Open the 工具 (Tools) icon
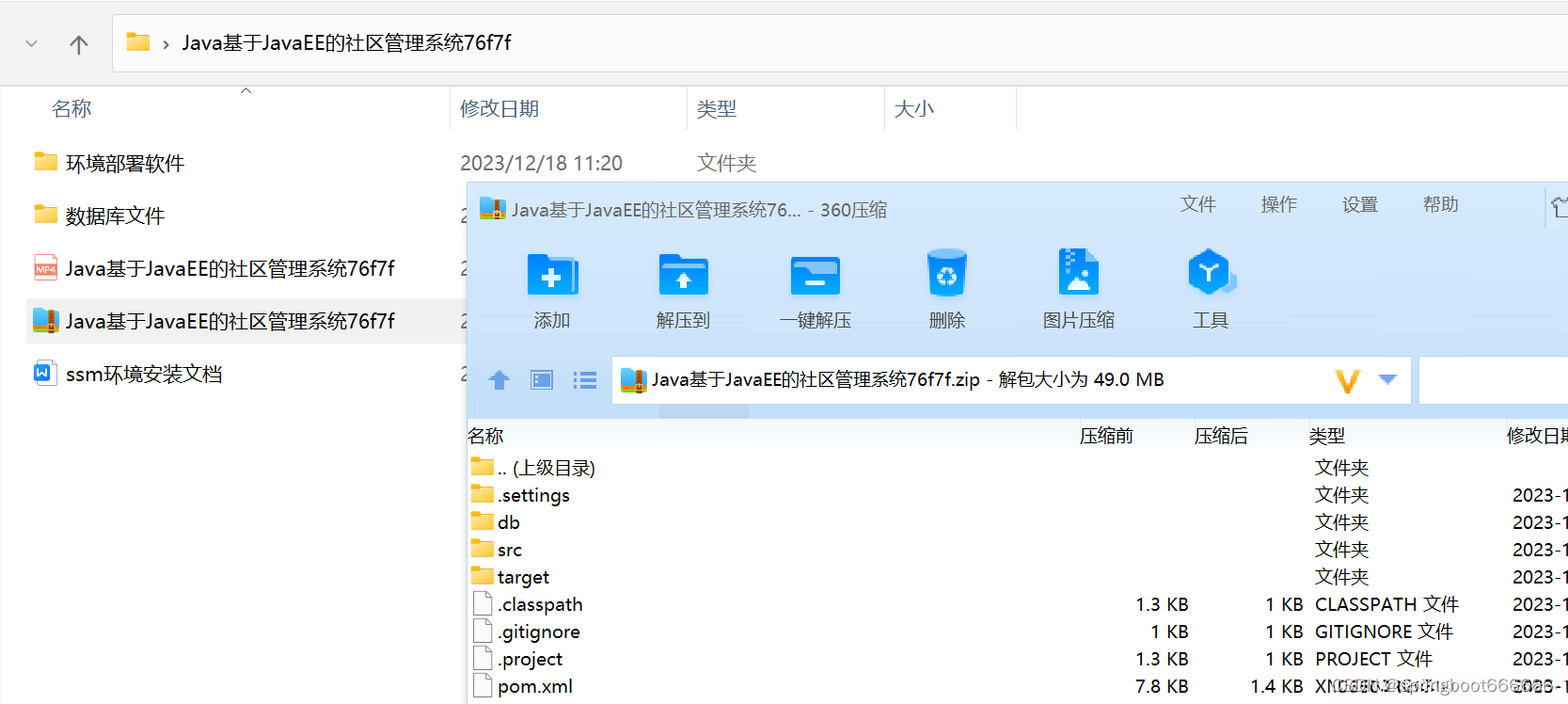 point(1211,273)
